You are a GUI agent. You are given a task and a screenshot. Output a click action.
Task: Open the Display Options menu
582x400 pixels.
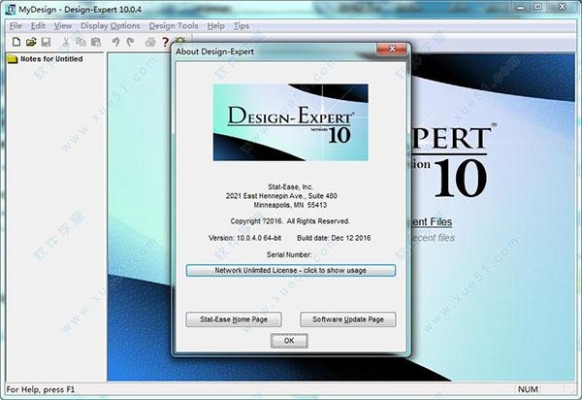[x=110, y=26]
